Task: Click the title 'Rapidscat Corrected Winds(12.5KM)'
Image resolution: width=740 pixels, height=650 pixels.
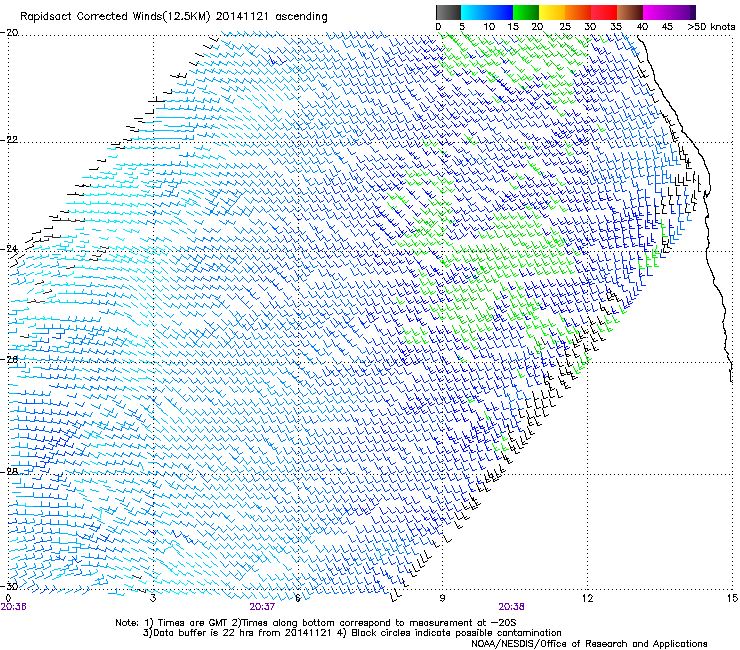Action: pyautogui.click(x=115, y=17)
